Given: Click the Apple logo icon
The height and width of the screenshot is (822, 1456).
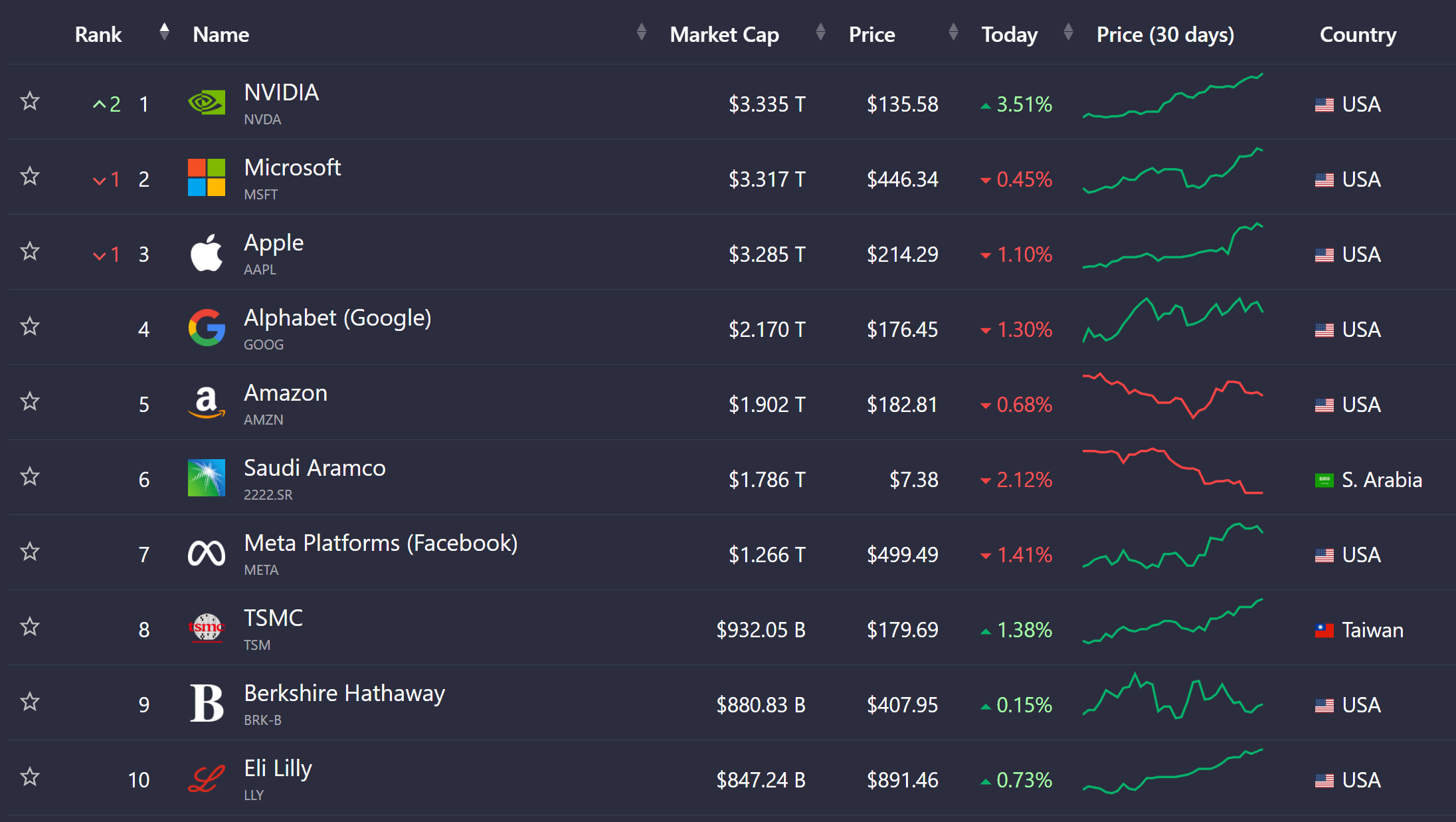Looking at the screenshot, I should point(207,253).
